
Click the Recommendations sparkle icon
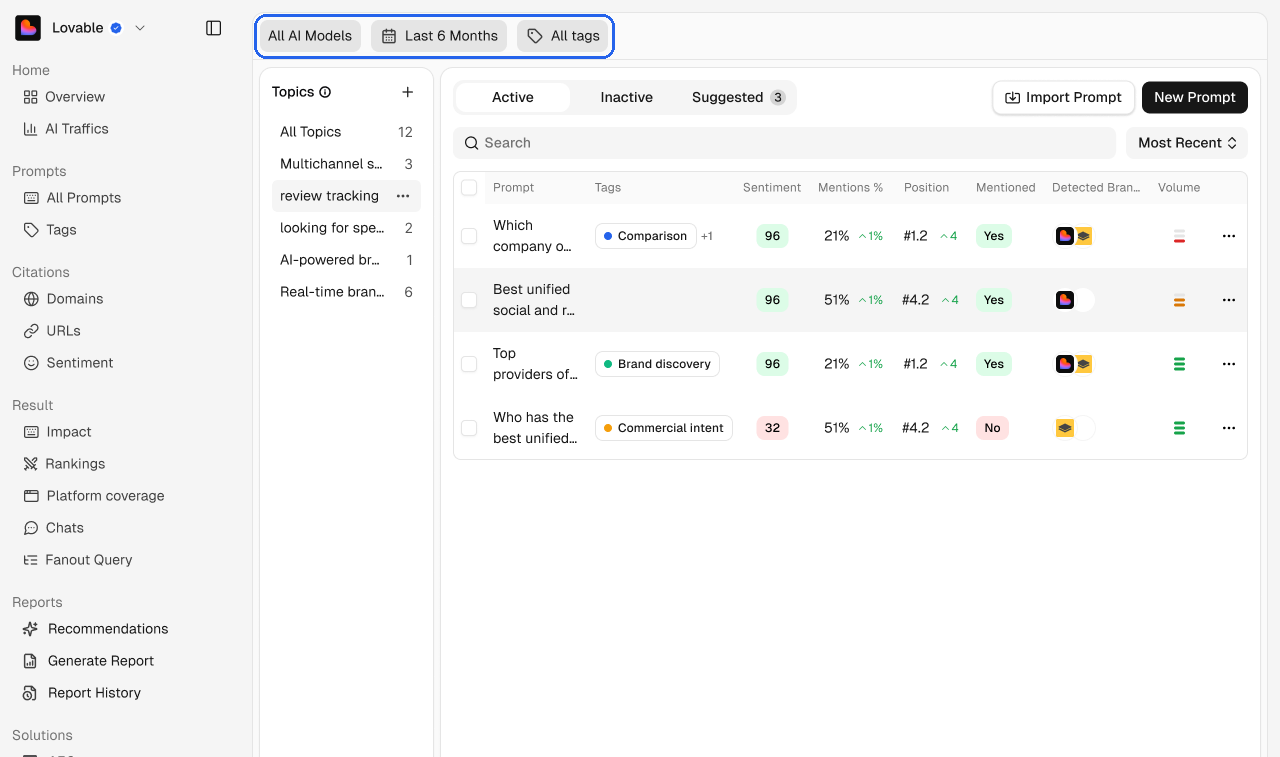tap(31, 629)
